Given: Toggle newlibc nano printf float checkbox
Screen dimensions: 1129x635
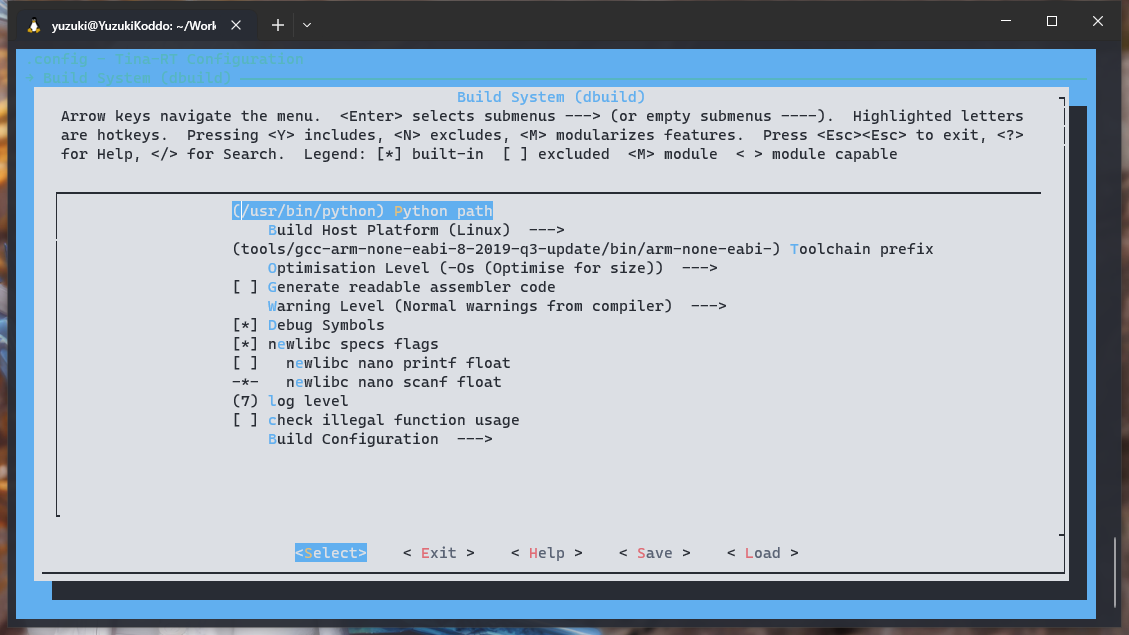Looking at the screenshot, I should [x=245, y=363].
